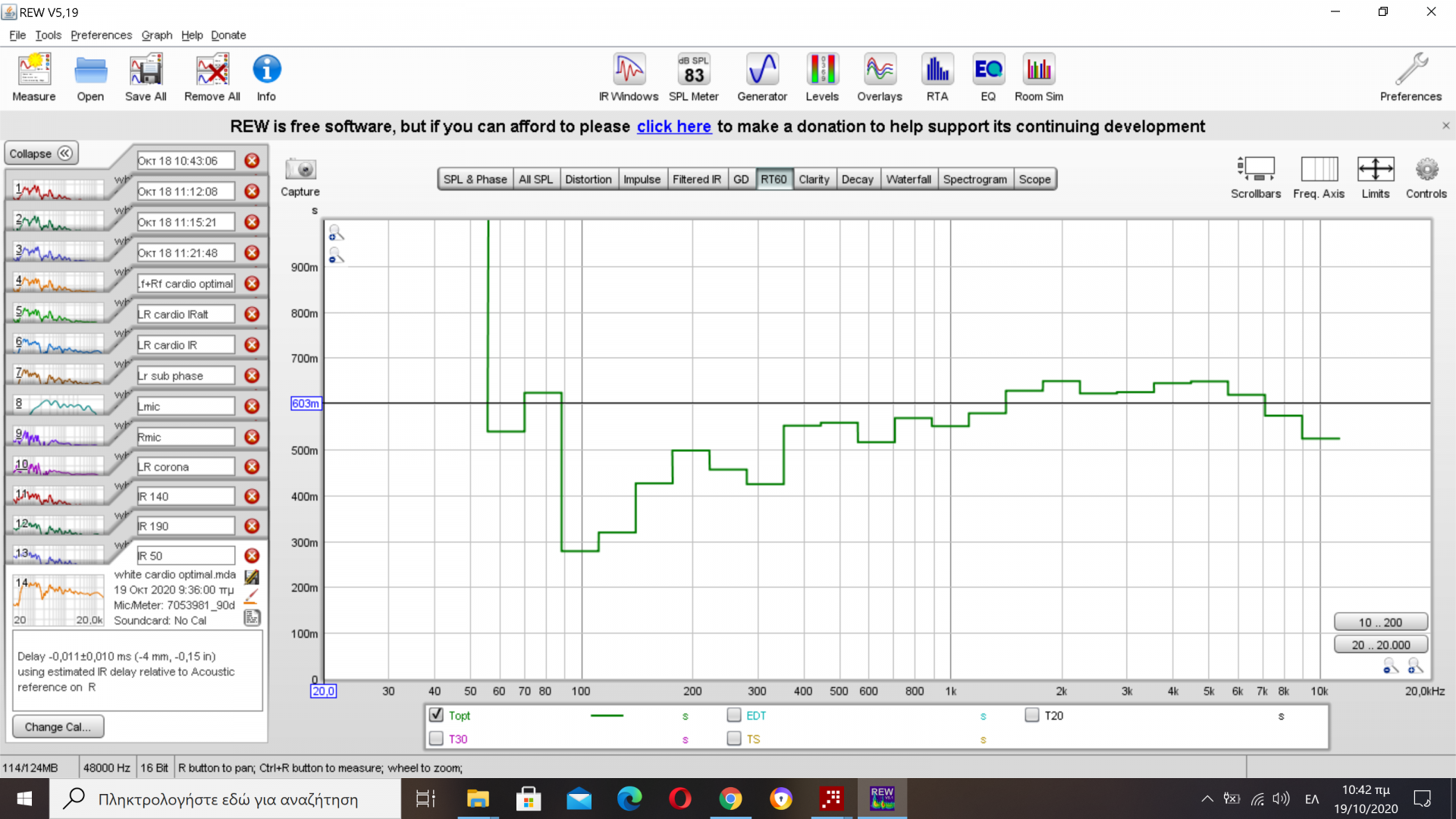Select measurement 8 thumbnail
1456x819 pixels.
(59, 406)
